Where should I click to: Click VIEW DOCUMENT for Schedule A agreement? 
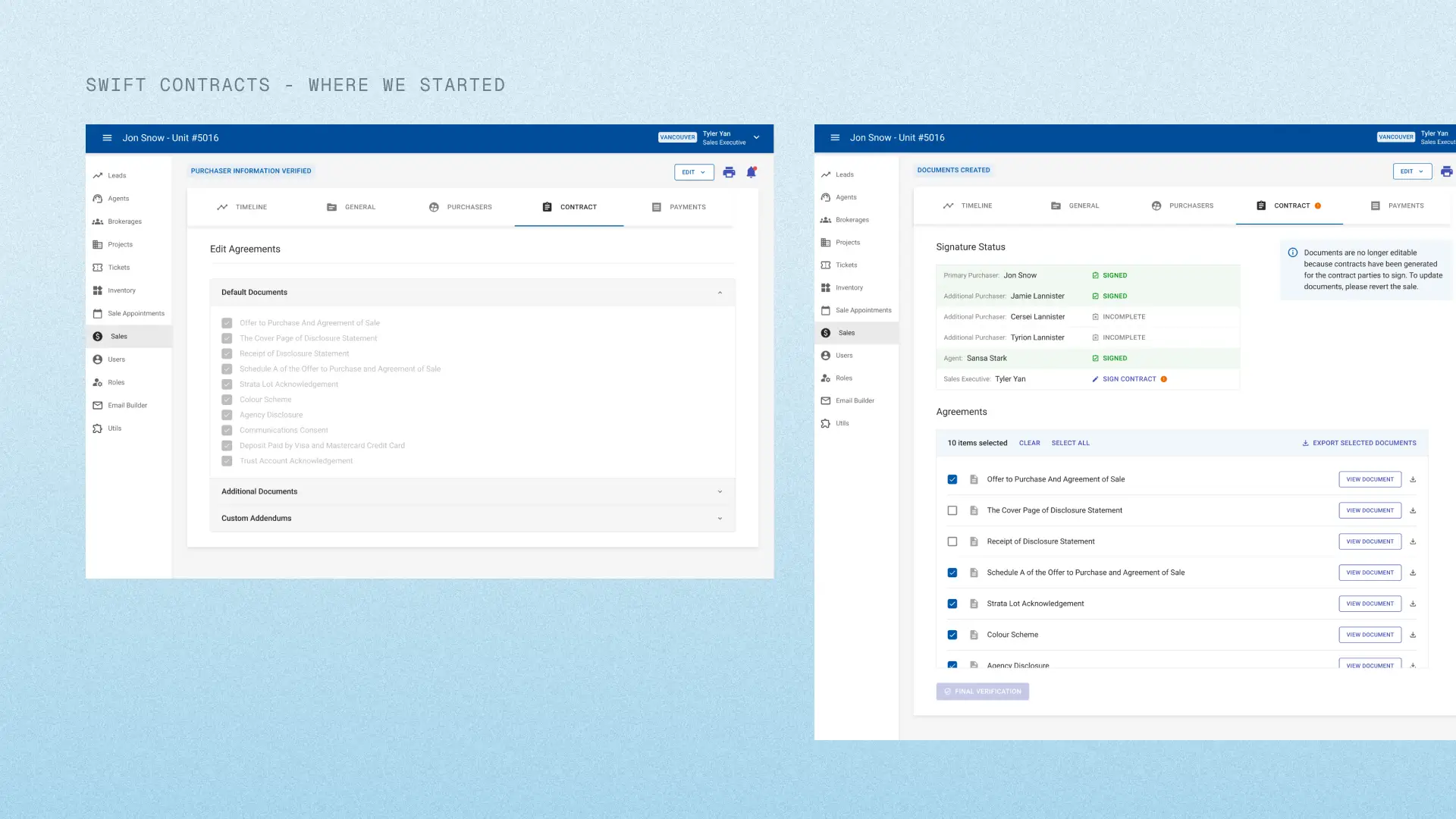click(1370, 573)
